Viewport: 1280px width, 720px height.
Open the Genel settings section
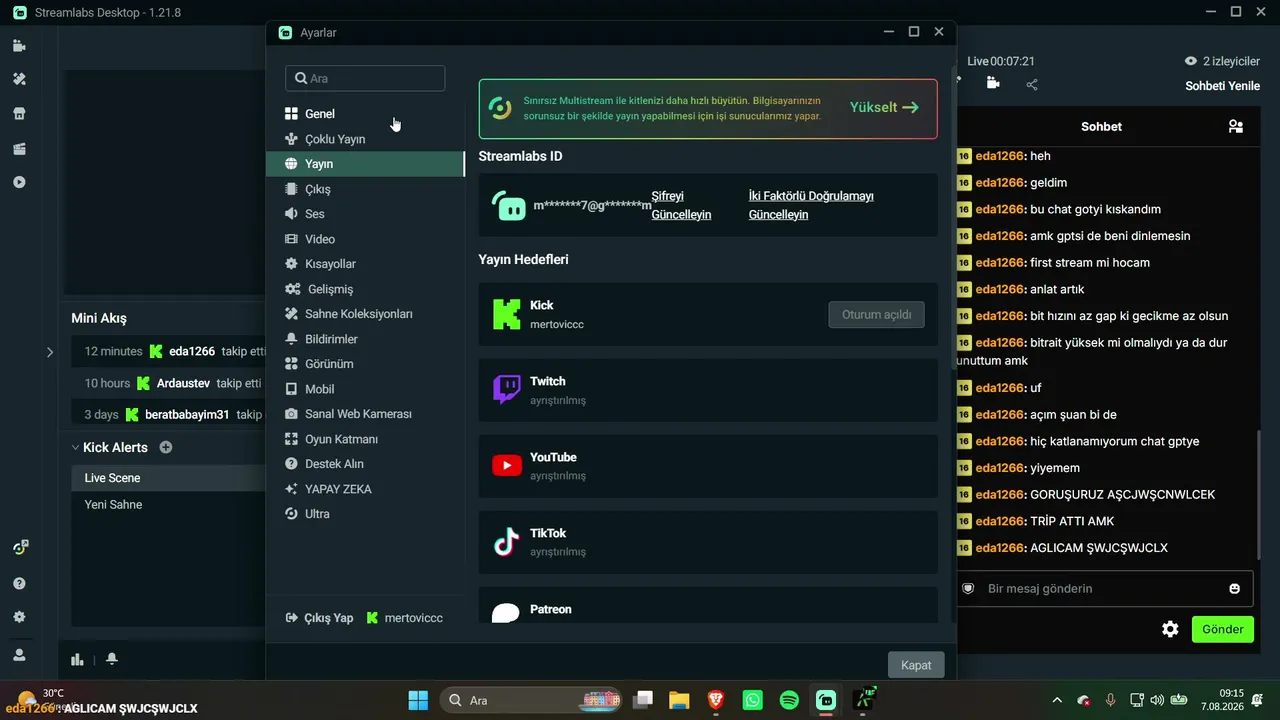tap(365, 114)
